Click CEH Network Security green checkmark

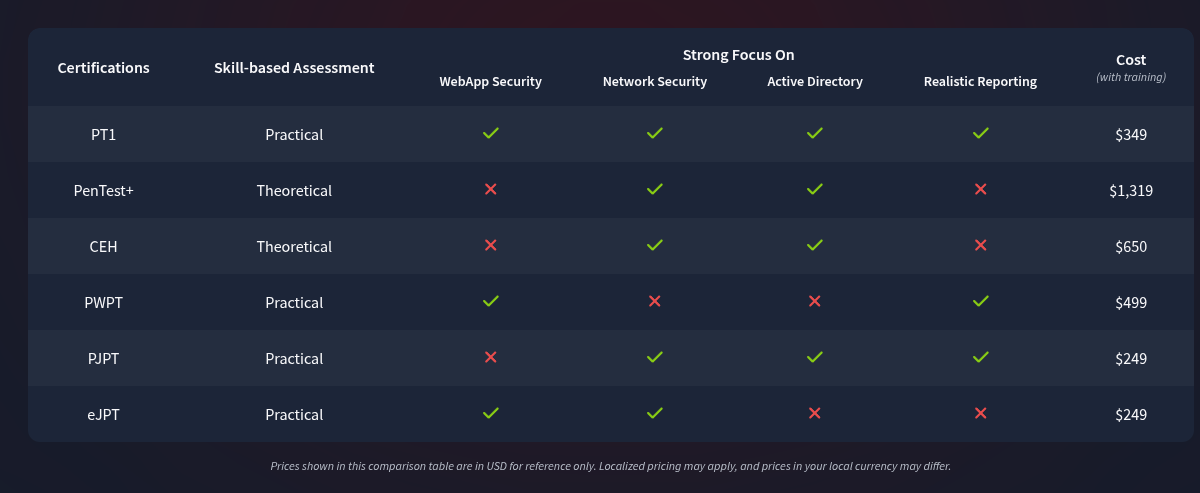click(654, 245)
